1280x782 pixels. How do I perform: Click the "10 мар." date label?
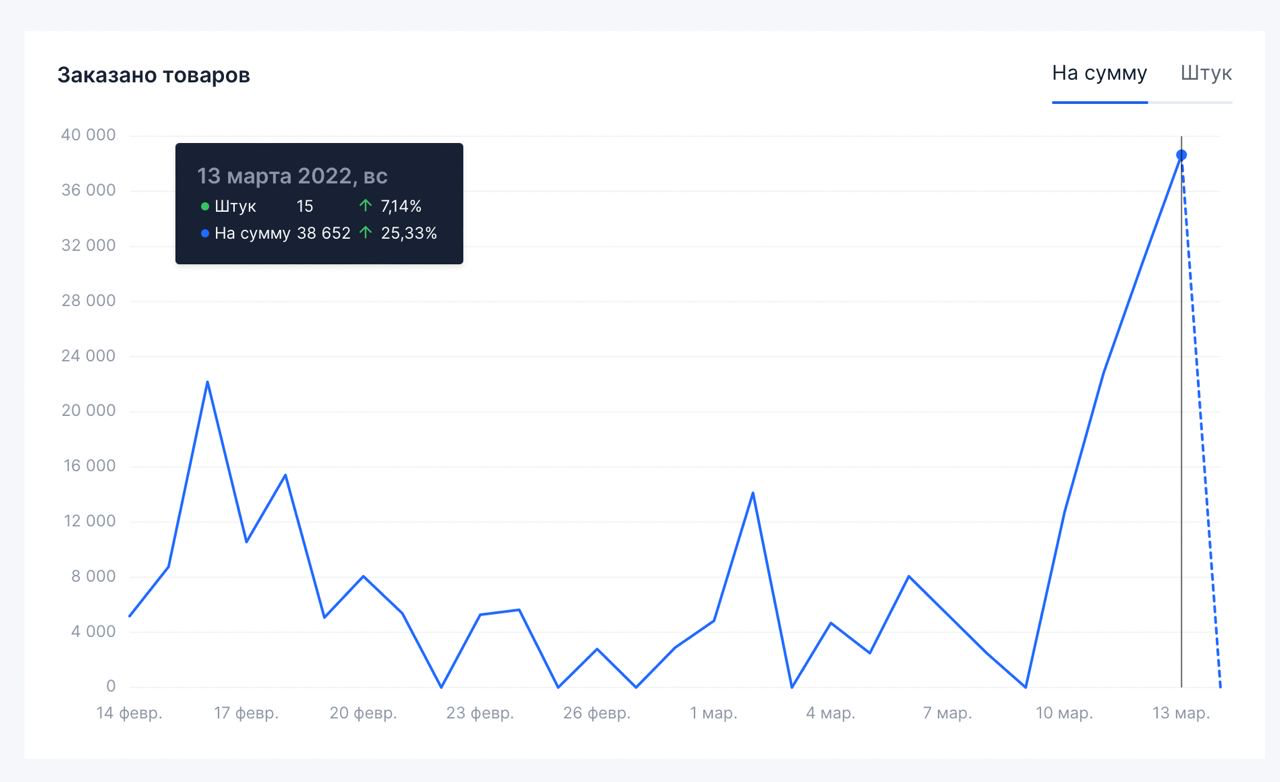tap(1064, 713)
